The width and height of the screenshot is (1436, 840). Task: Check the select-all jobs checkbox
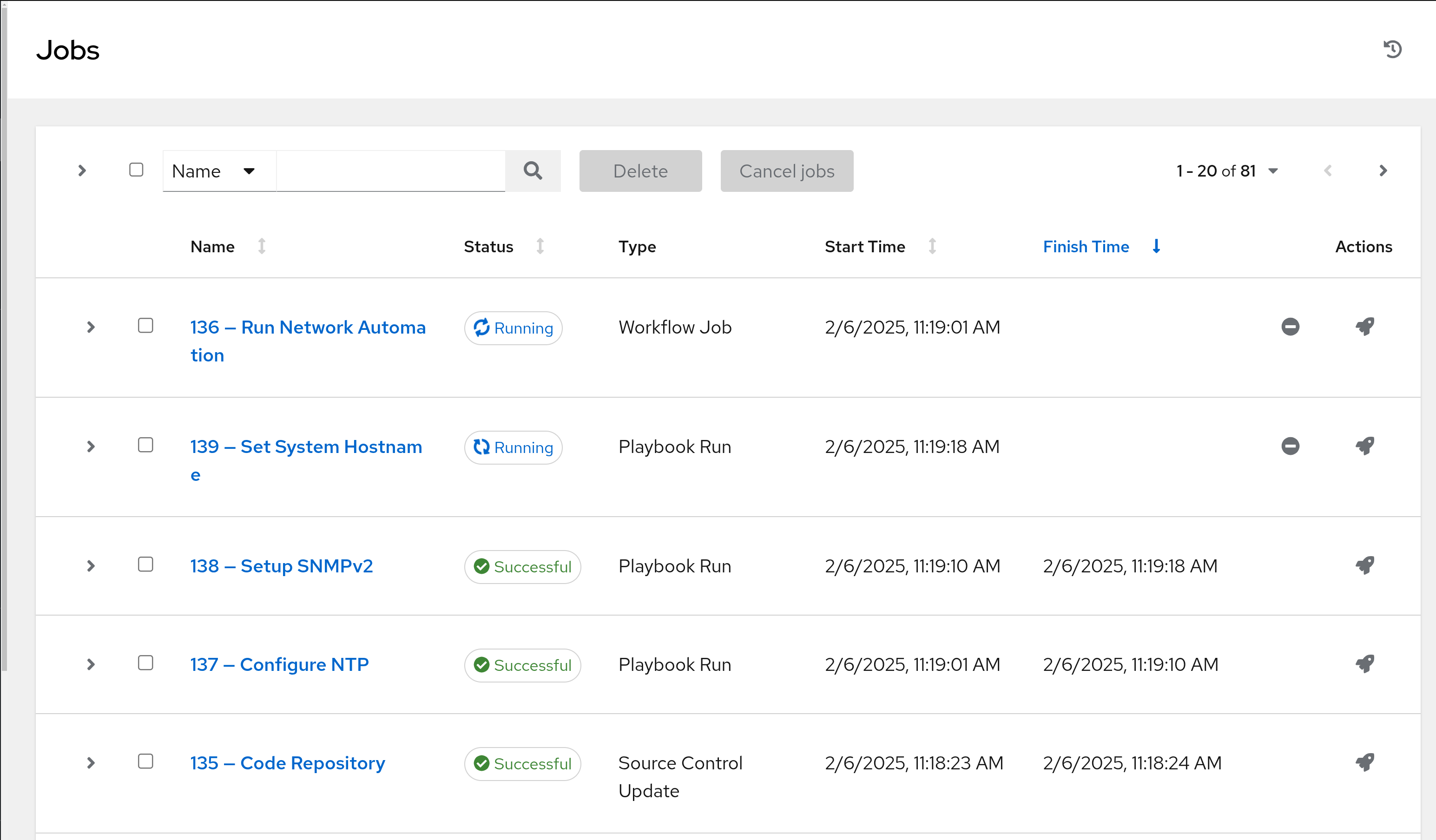point(136,170)
